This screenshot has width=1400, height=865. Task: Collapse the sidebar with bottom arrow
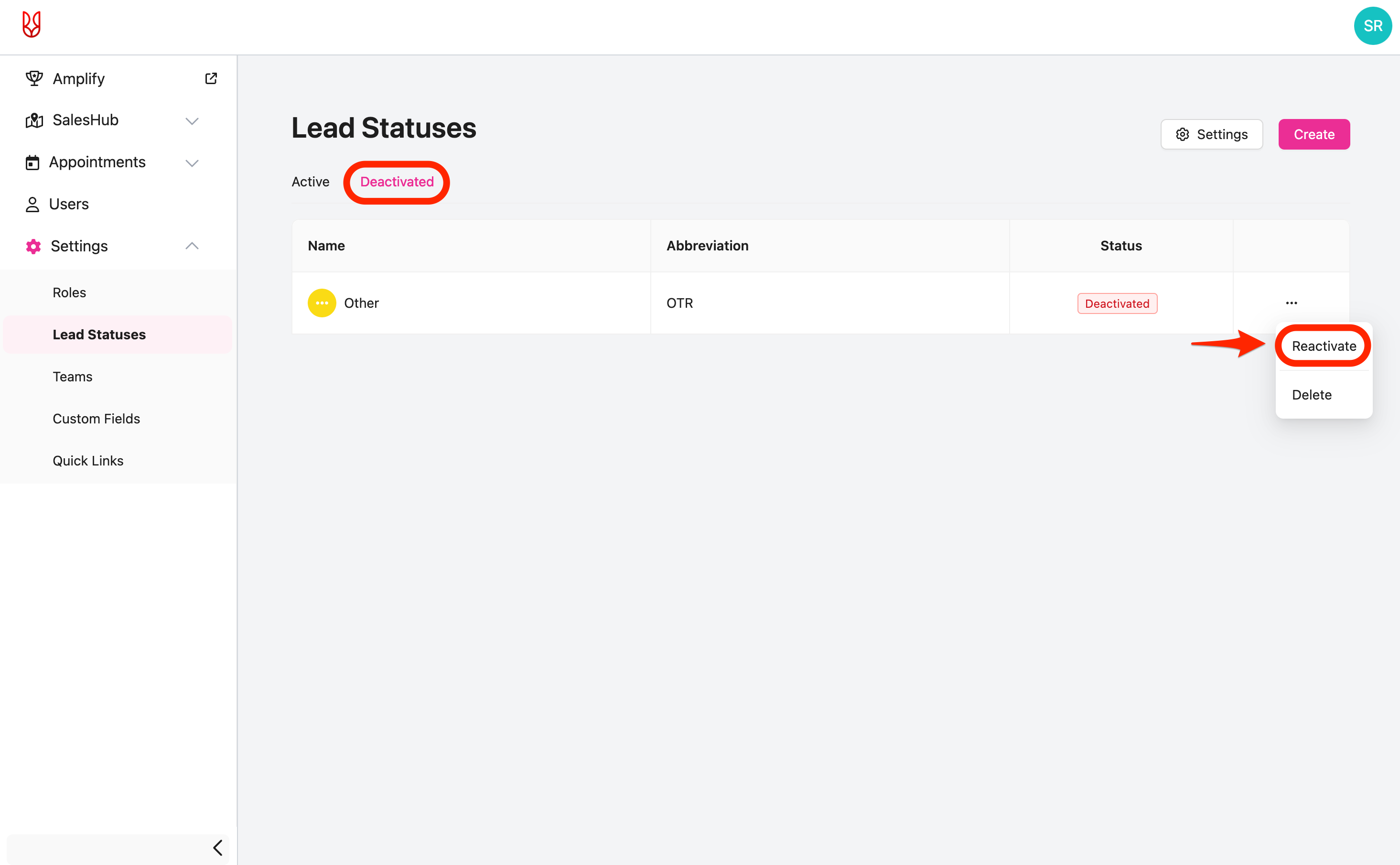(x=217, y=847)
